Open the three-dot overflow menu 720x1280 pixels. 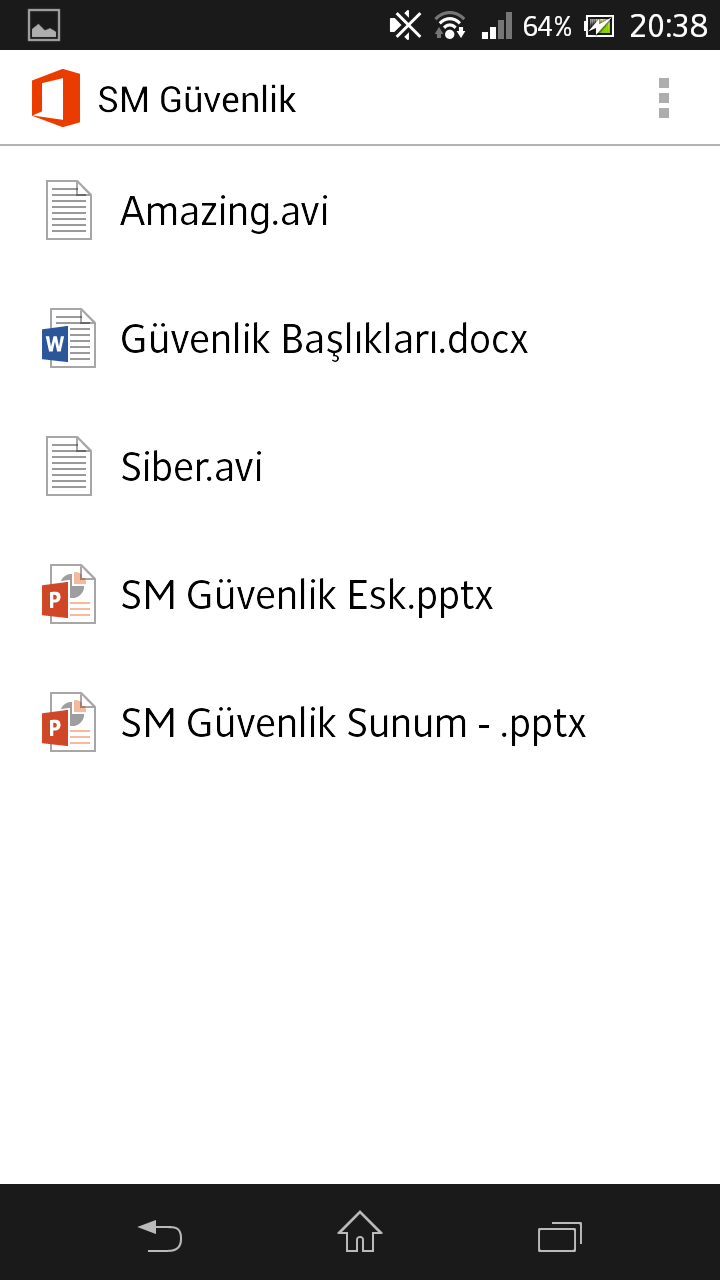click(664, 98)
